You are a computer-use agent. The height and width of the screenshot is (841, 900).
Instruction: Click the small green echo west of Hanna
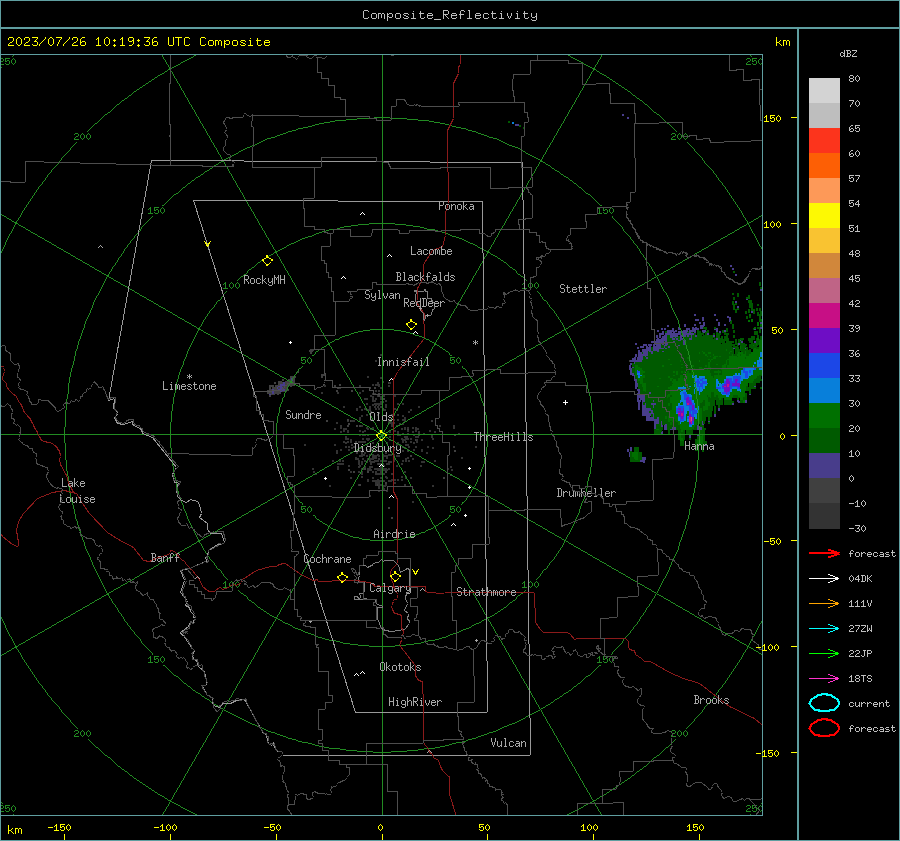click(x=636, y=455)
